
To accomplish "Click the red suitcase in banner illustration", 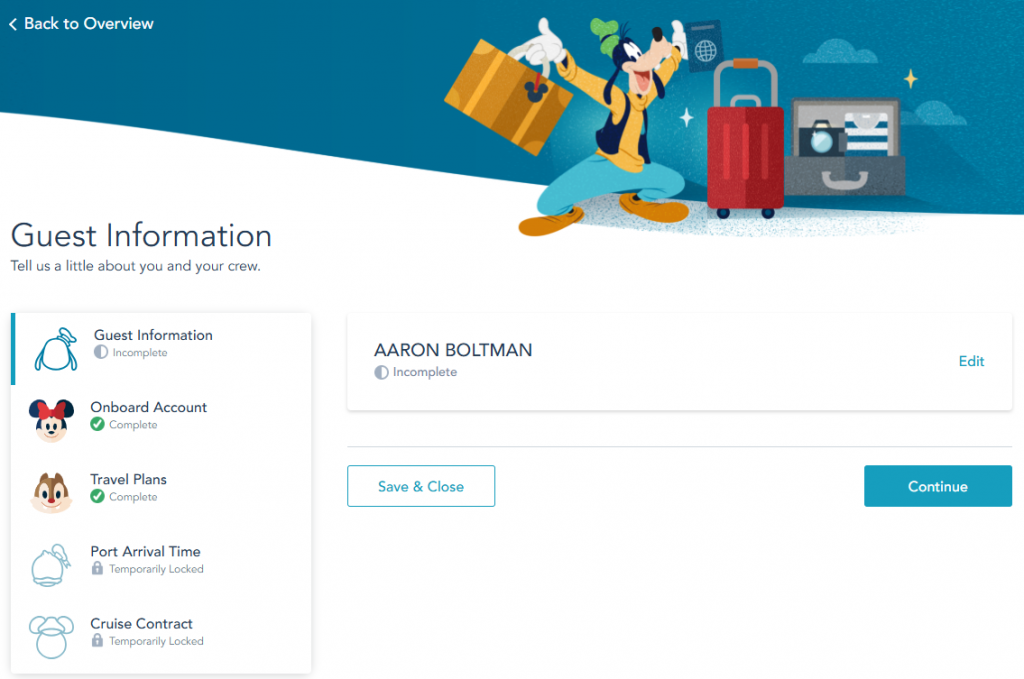I will [x=742, y=150].
